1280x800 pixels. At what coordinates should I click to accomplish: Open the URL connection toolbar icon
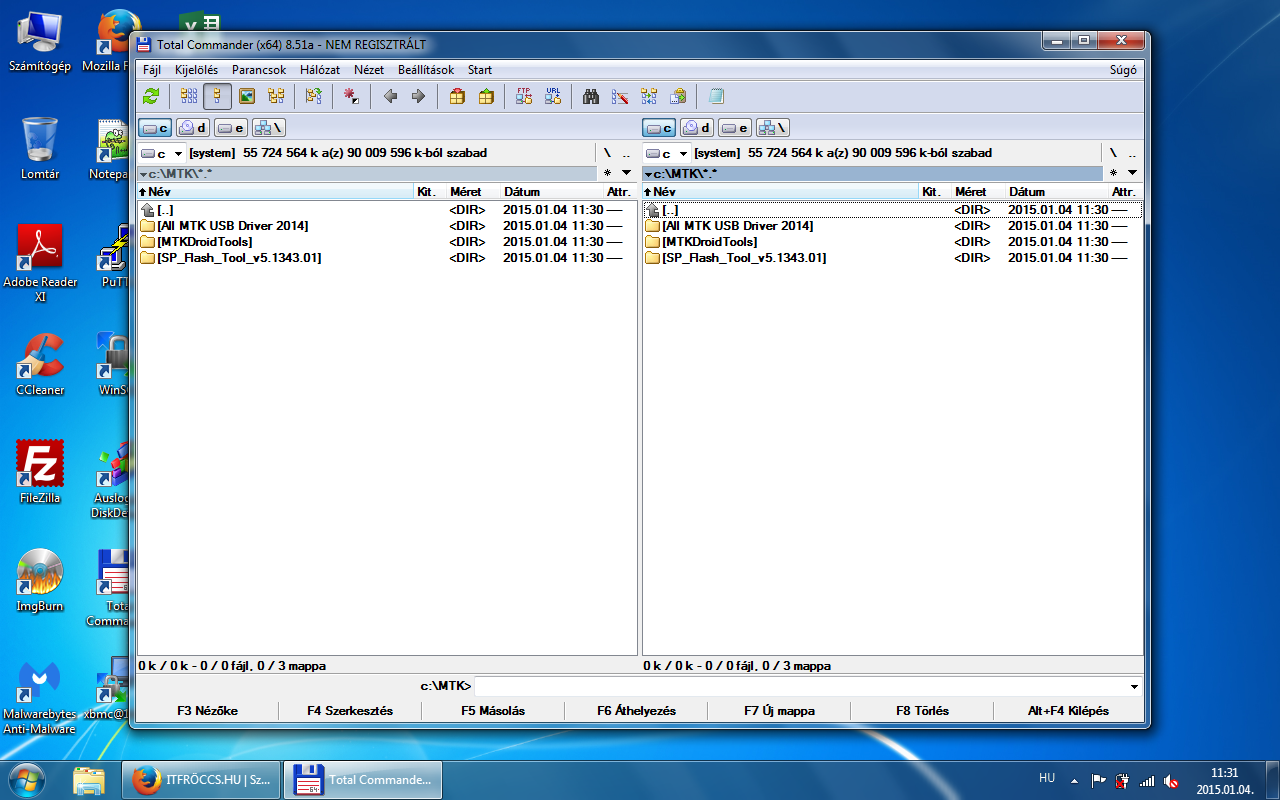click(x=553, y=96)
